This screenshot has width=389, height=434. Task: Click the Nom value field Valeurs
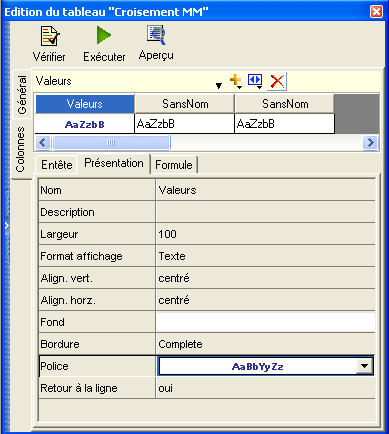tap(265, 190)
